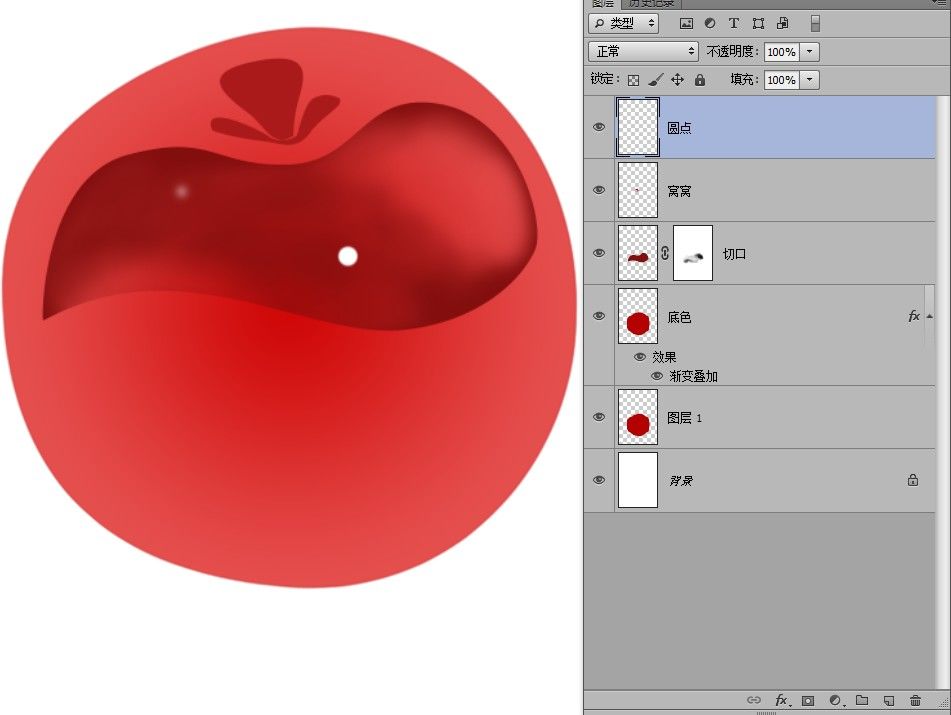Click the lock image pixels brush icon

(x=655, y=80)
